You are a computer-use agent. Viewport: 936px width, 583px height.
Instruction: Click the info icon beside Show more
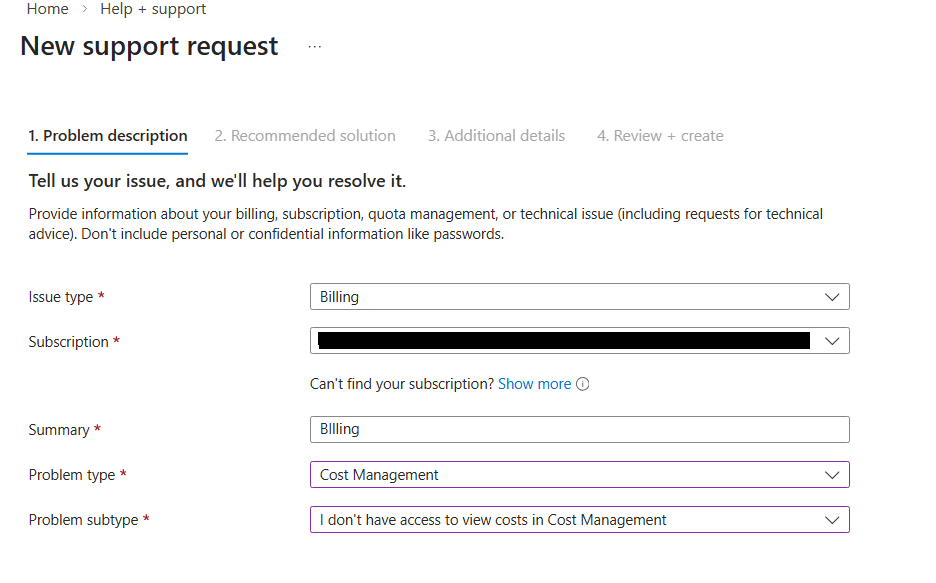(583, 384)
